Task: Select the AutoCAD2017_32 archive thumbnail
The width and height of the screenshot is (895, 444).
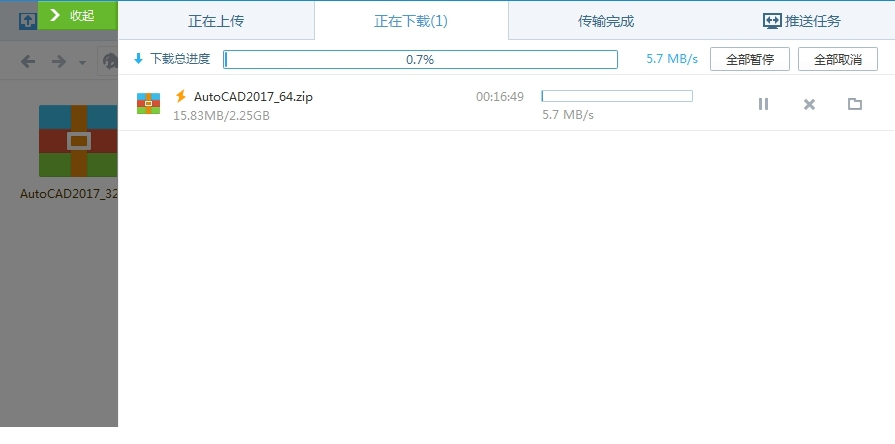Action: (78, 141)
